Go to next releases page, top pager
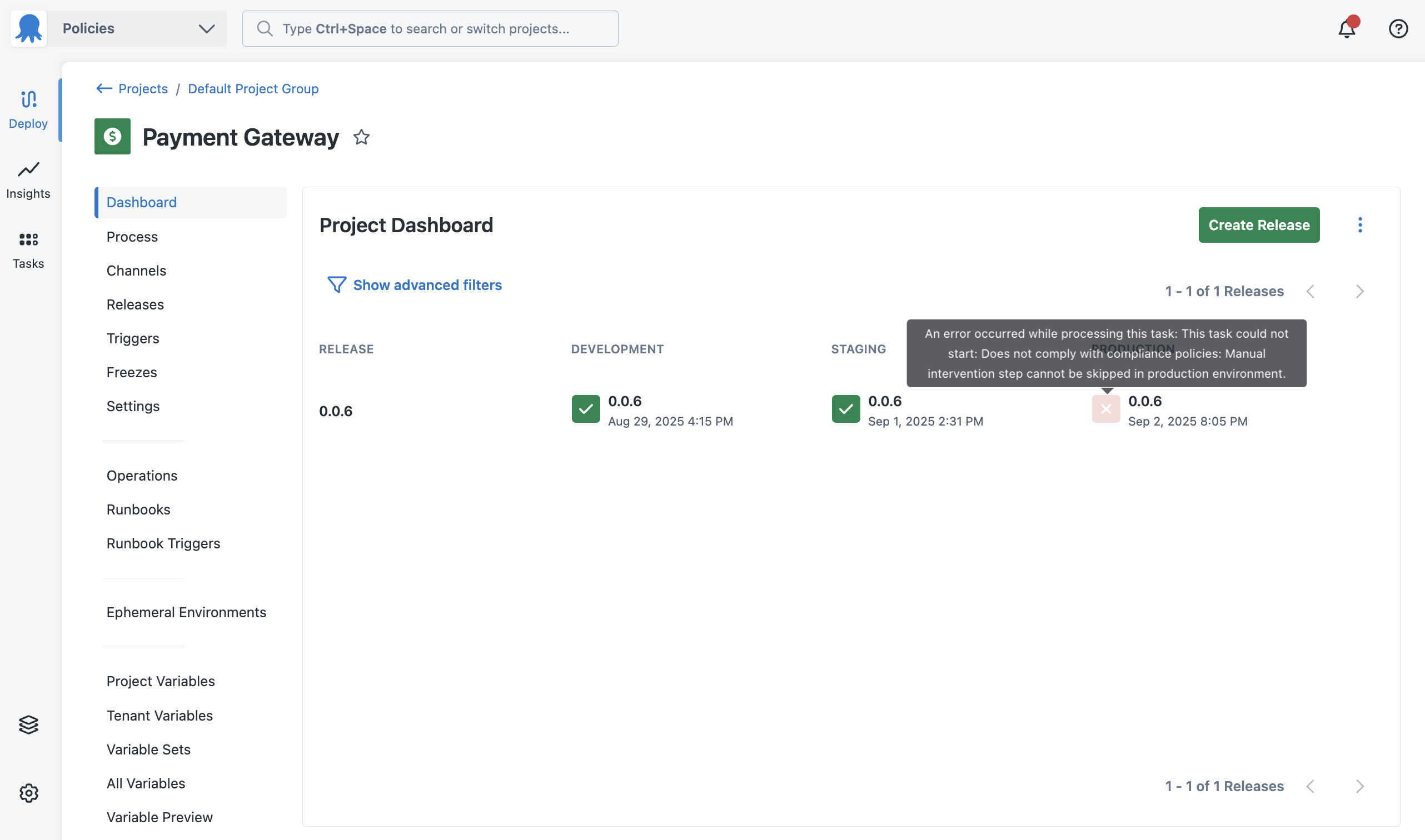This screenshot has height=840, width=1425. pos(1360,291)
